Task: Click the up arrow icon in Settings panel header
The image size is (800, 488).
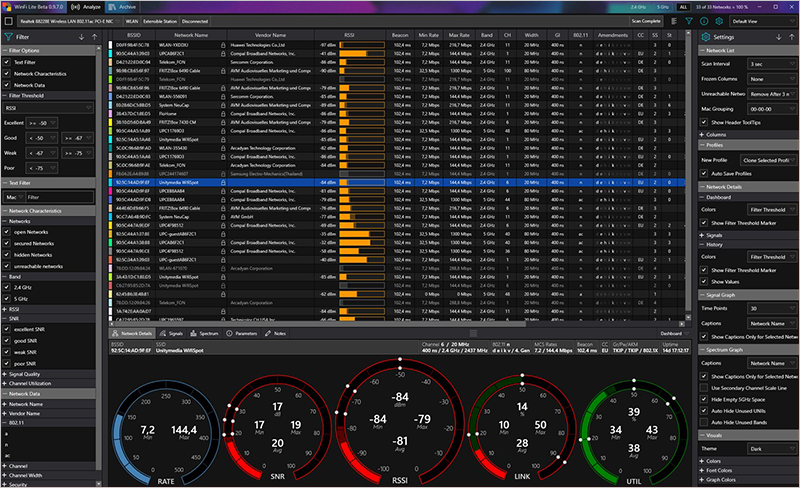Action: pyautogui.click(x=790, y=36)
